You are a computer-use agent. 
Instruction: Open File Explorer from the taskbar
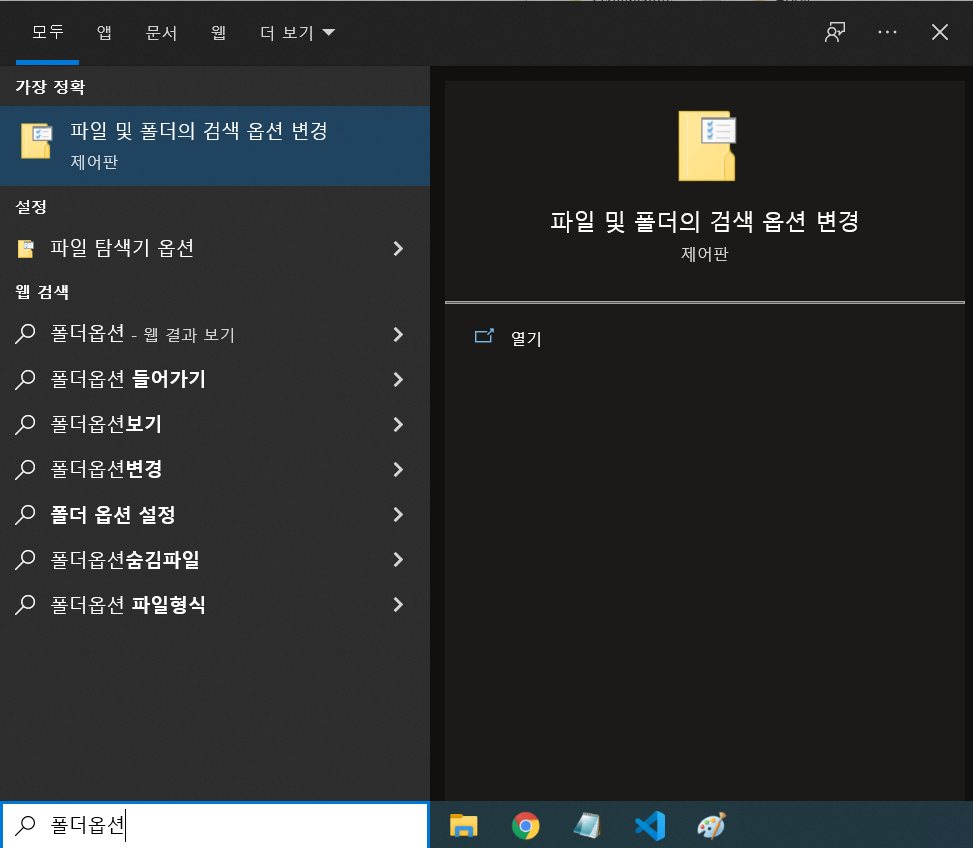point(464,826)
